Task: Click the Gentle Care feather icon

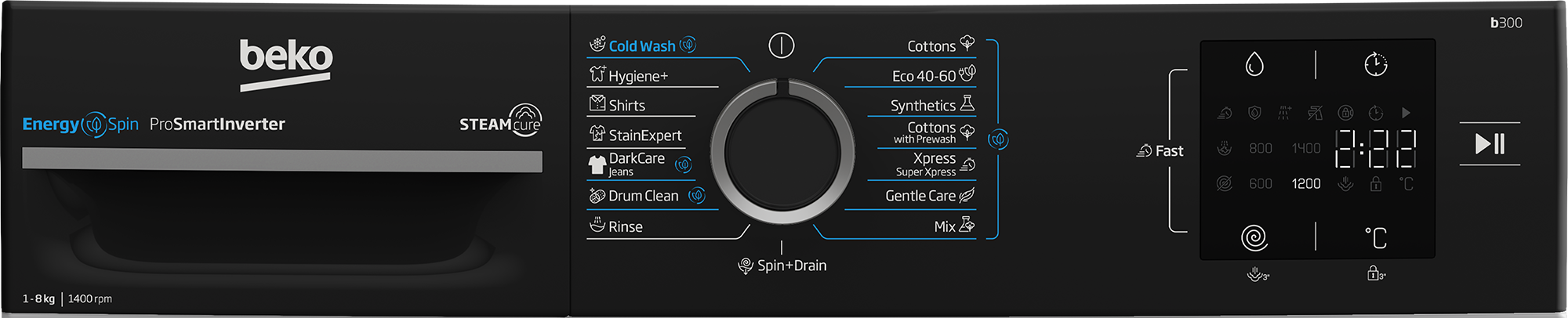Action: point(967,195)
